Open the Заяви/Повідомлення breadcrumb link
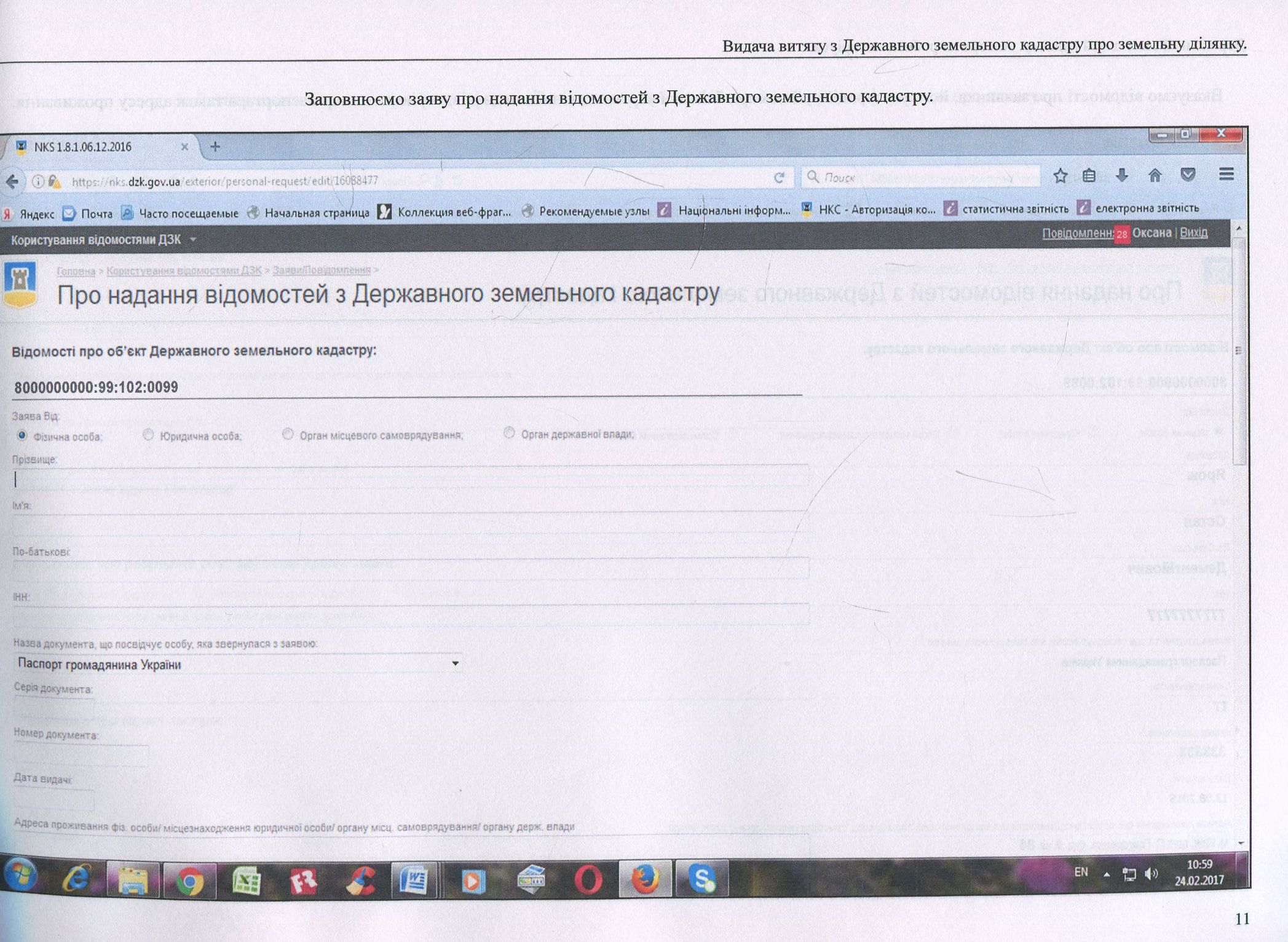 (x=322, y=270)
